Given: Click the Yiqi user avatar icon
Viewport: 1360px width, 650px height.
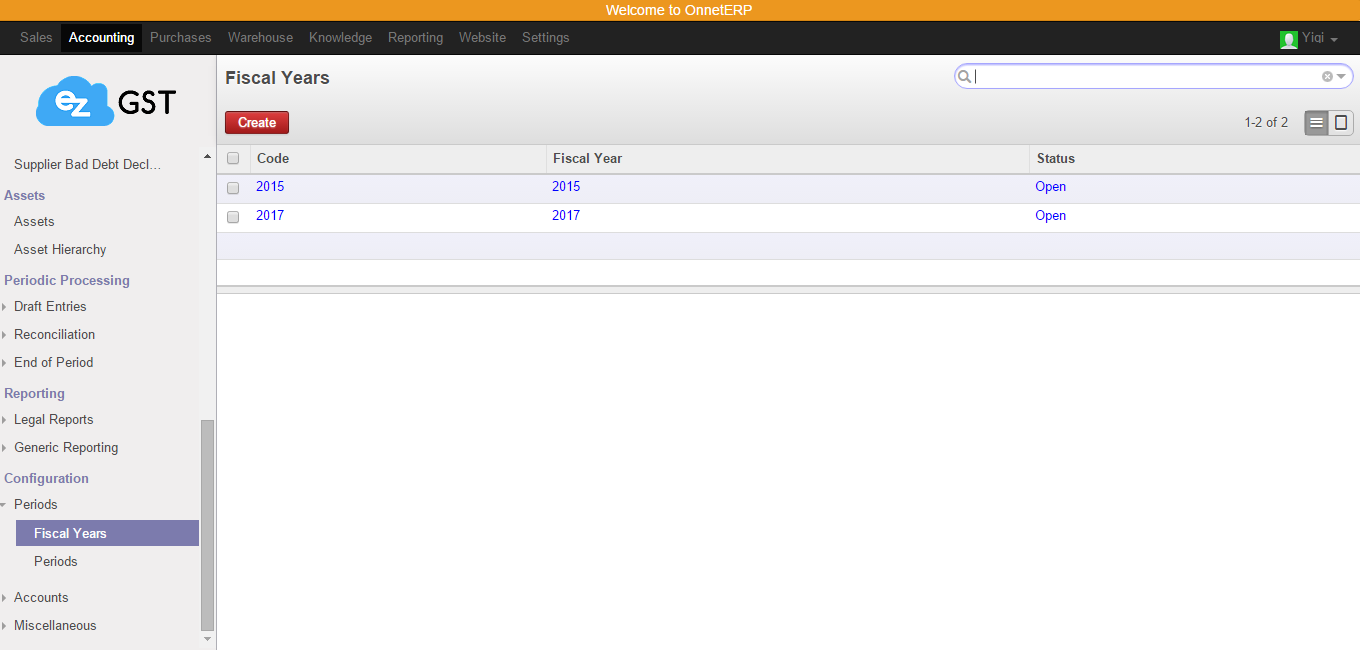Looking at the screenshot, I should click(x=1288, y=38).
